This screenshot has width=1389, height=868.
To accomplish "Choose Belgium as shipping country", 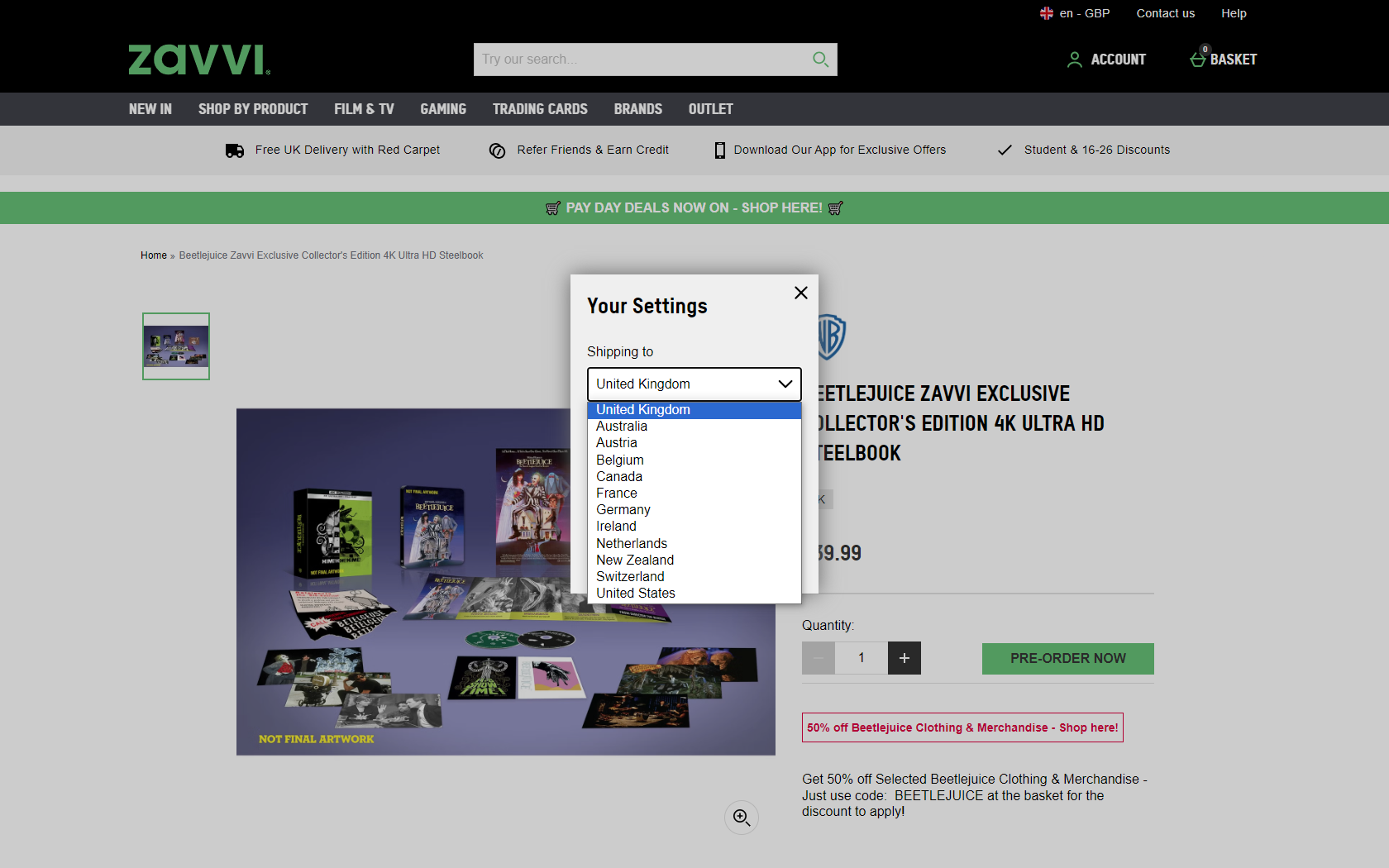I will pos(694,460).
